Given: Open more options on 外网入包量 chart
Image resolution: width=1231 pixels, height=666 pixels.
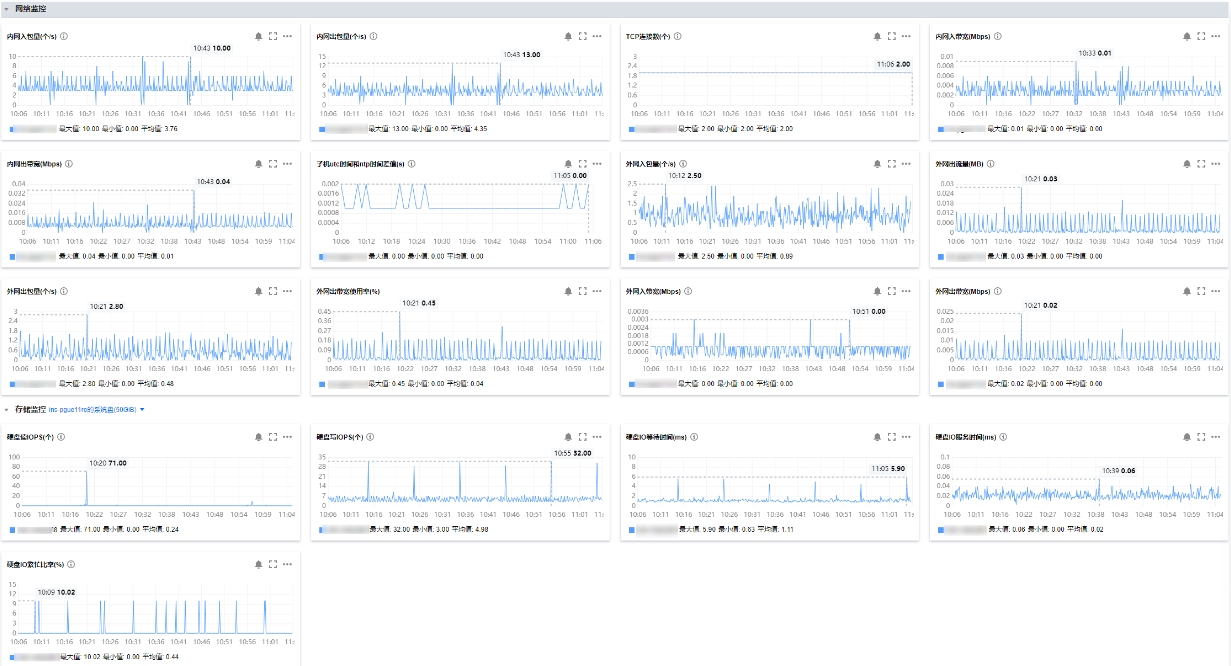Looking at the screenshot, I should [907, 163].
